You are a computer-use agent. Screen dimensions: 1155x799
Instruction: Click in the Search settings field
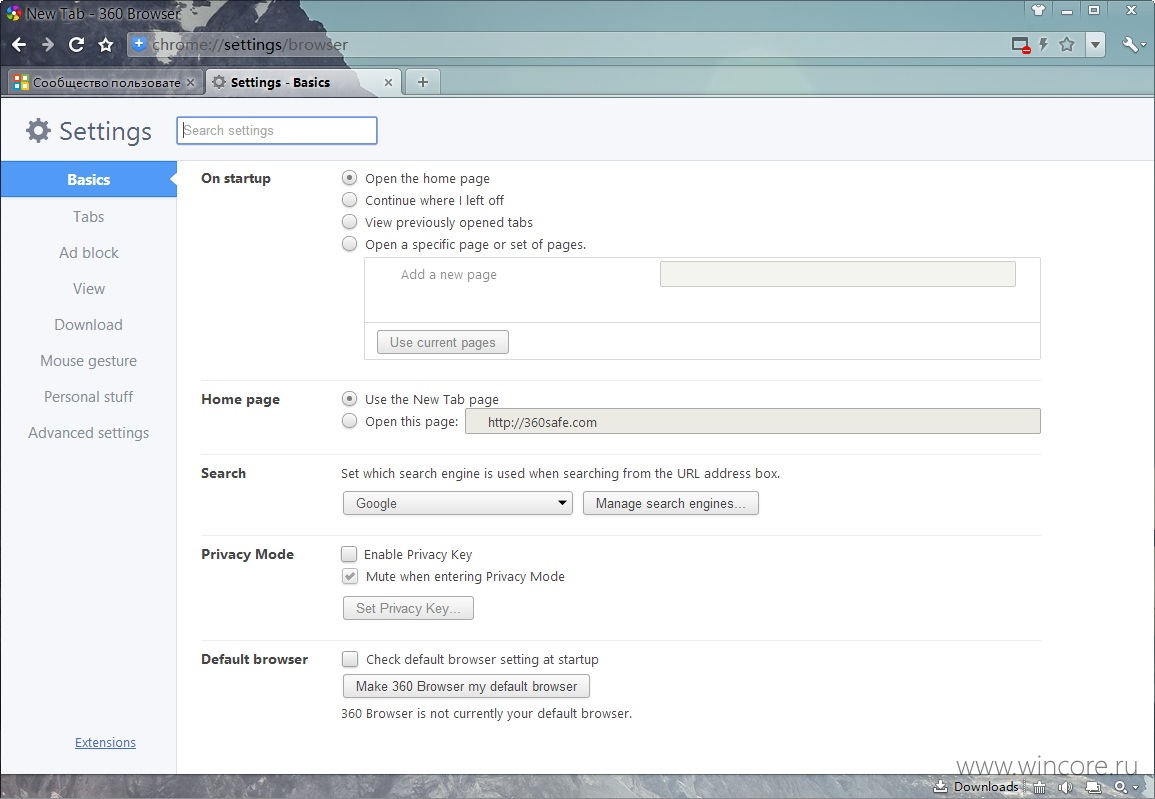pyautogui.click(x=277, y=130)
